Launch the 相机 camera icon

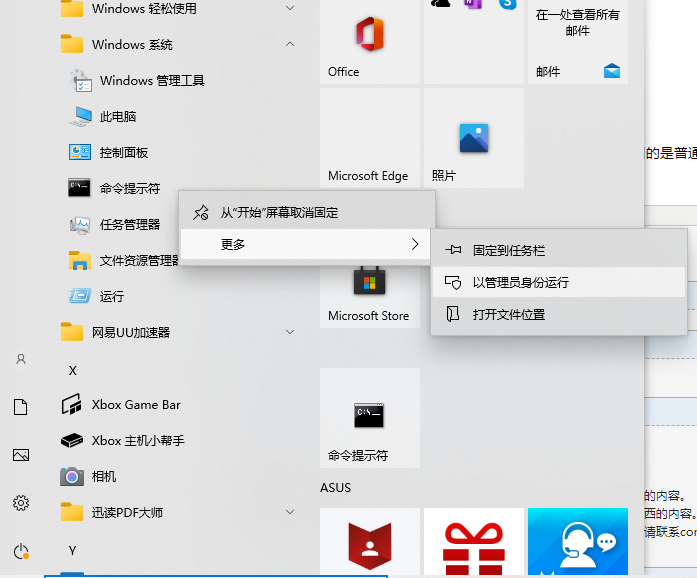pos(72,477)
